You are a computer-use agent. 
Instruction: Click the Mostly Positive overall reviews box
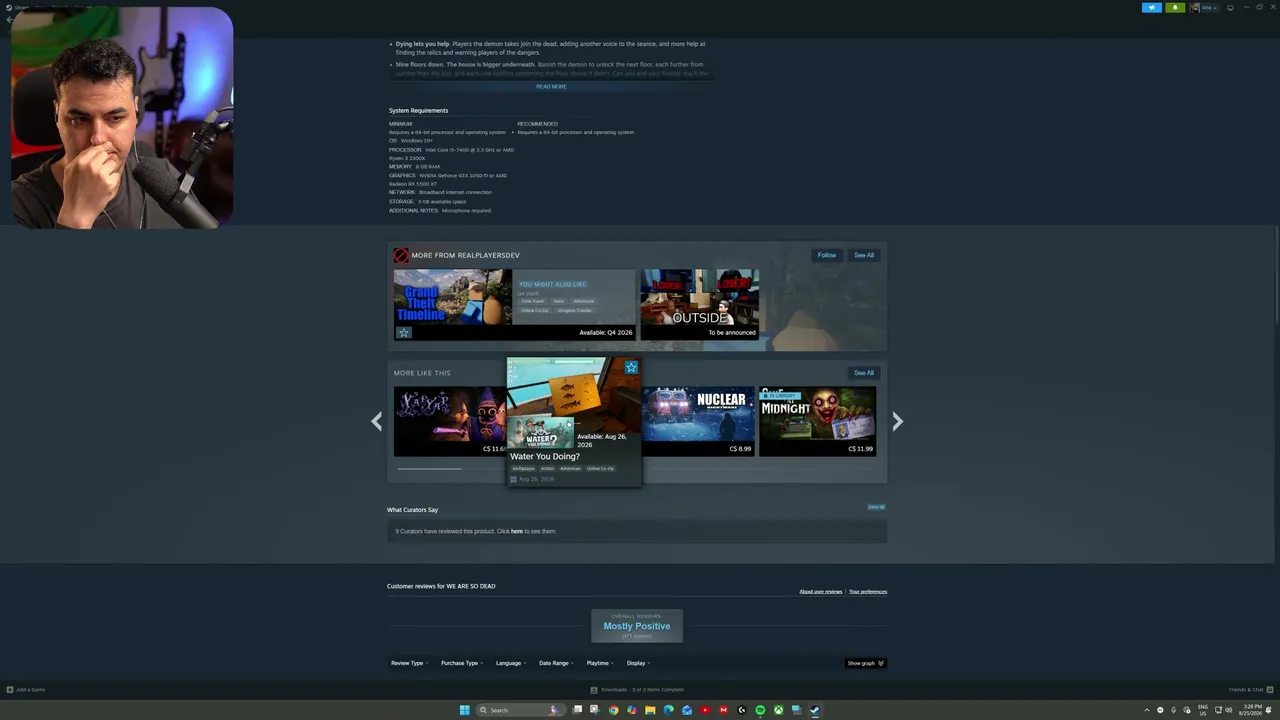[x=637, y=626]
